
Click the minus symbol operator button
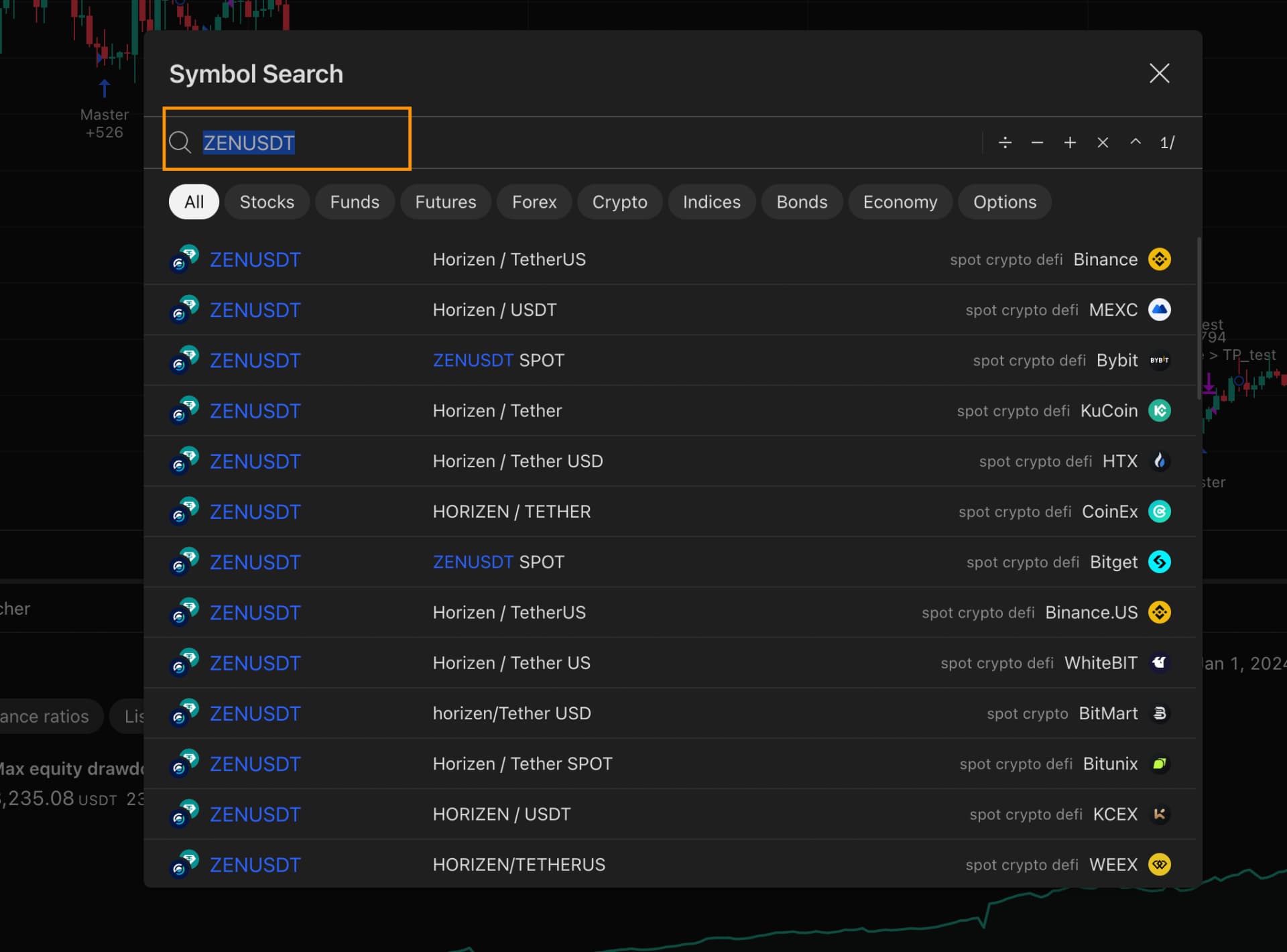click(x=1037, y=142)
